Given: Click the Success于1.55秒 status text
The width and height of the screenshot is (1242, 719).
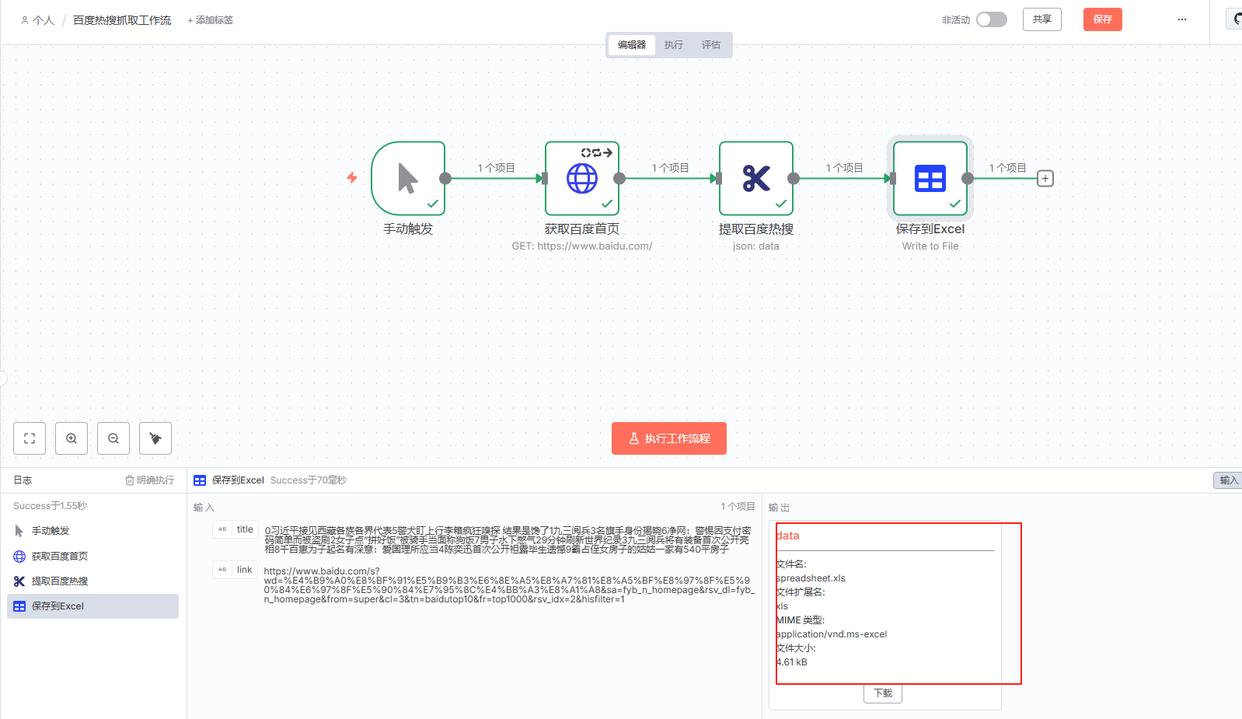Looking at the screenshot, I should tap(50, 506).
